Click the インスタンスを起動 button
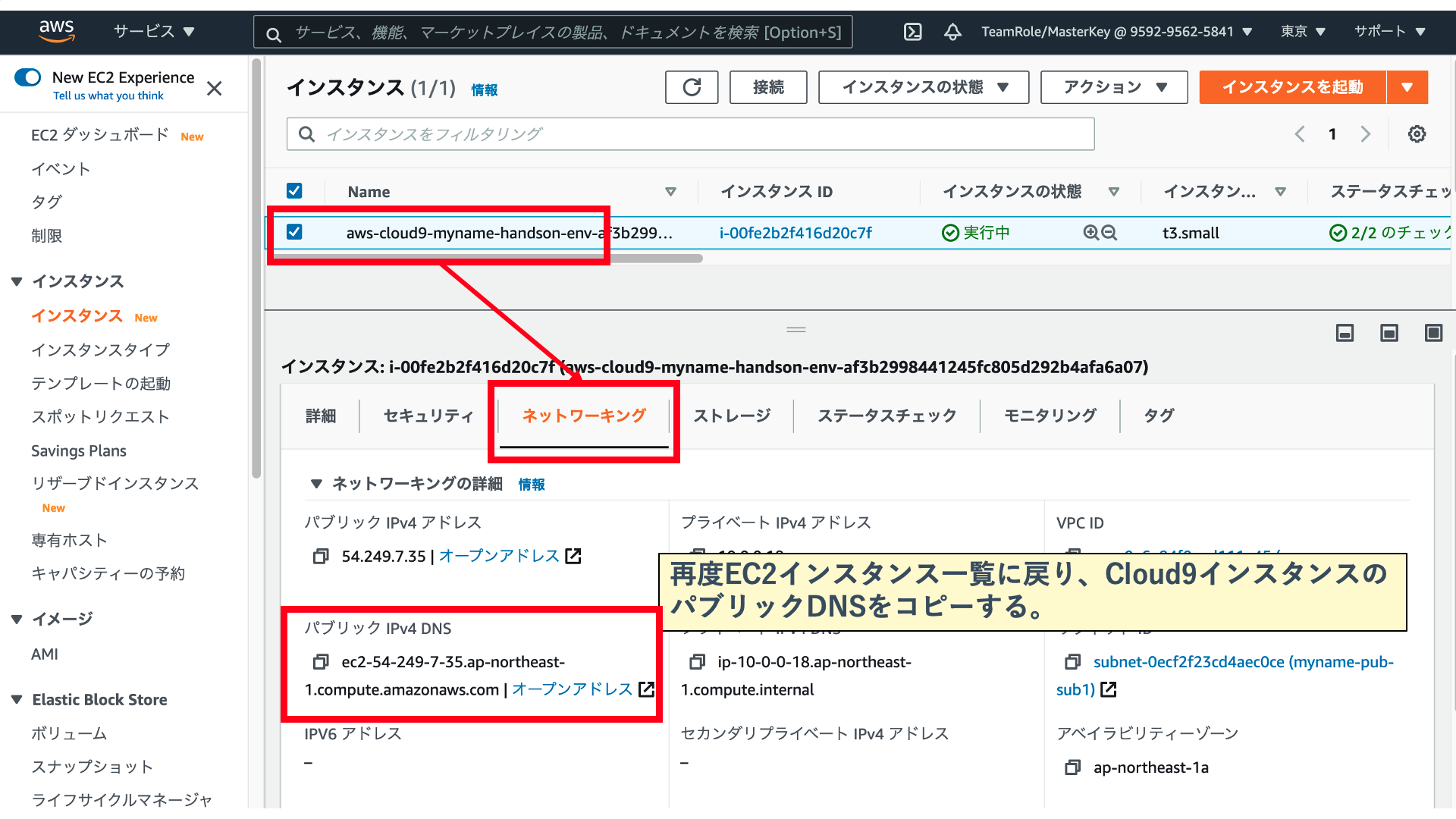The width and height of the screenshot is (1456, 819). pyautogui.click(x=1293, y=87)
